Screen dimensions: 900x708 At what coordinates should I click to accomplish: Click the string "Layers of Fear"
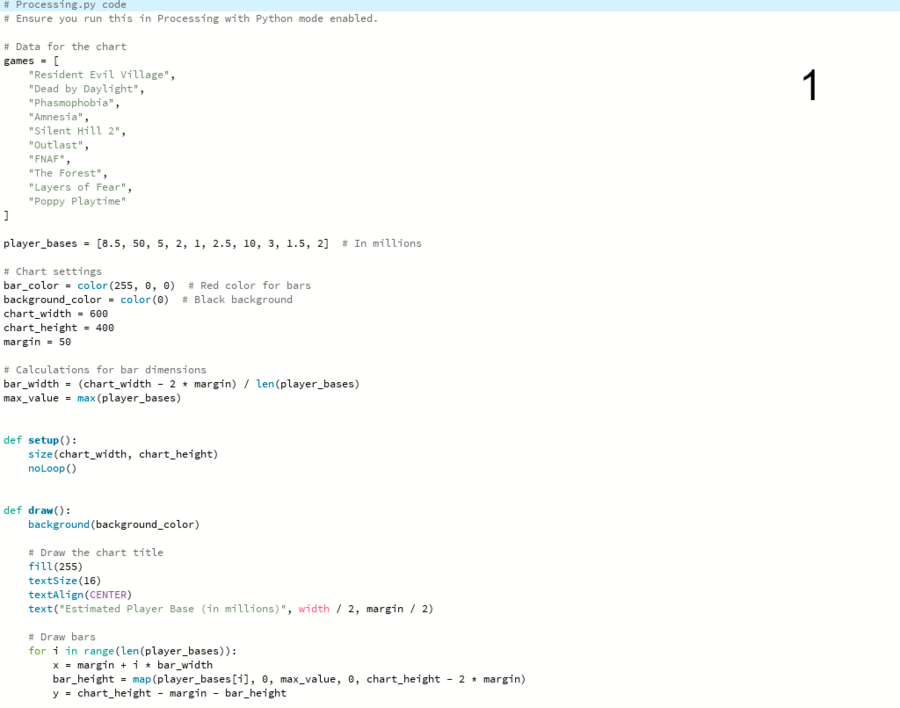(x=77, y=187)
